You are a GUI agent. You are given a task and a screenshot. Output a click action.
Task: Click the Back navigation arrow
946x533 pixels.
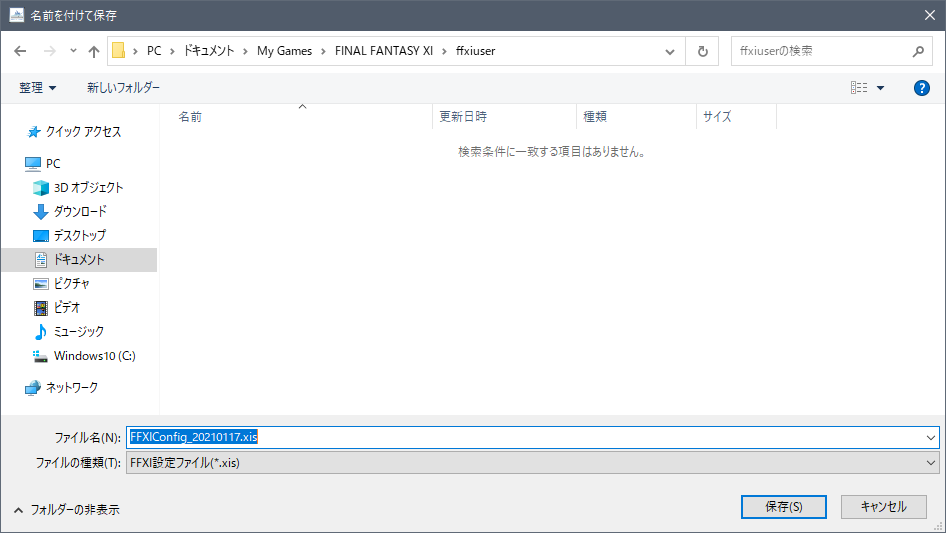[20, 51]
